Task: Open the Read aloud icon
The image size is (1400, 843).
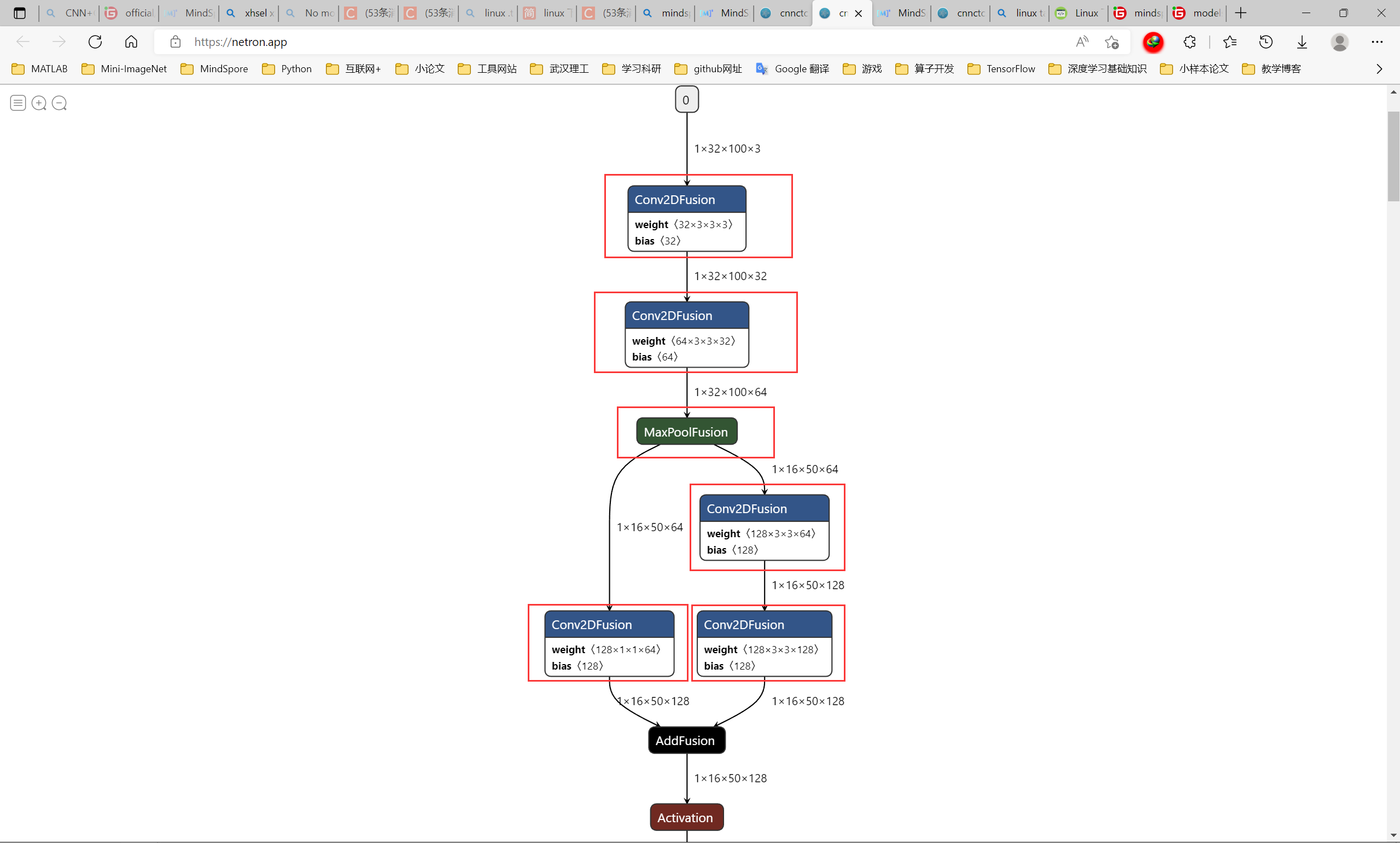Action: [x=1082, y=42]
